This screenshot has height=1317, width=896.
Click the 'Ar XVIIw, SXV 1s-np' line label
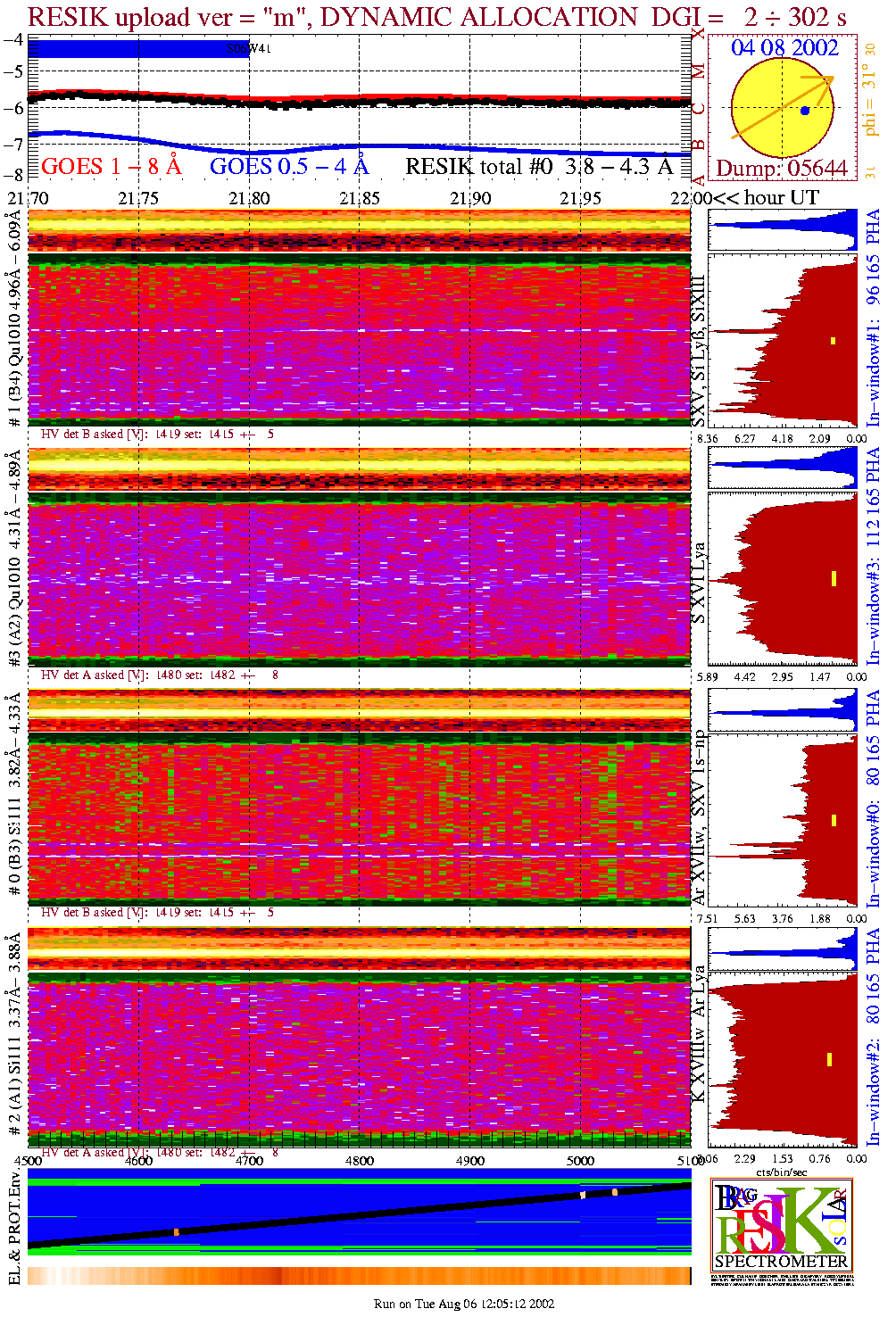(700, 816)
